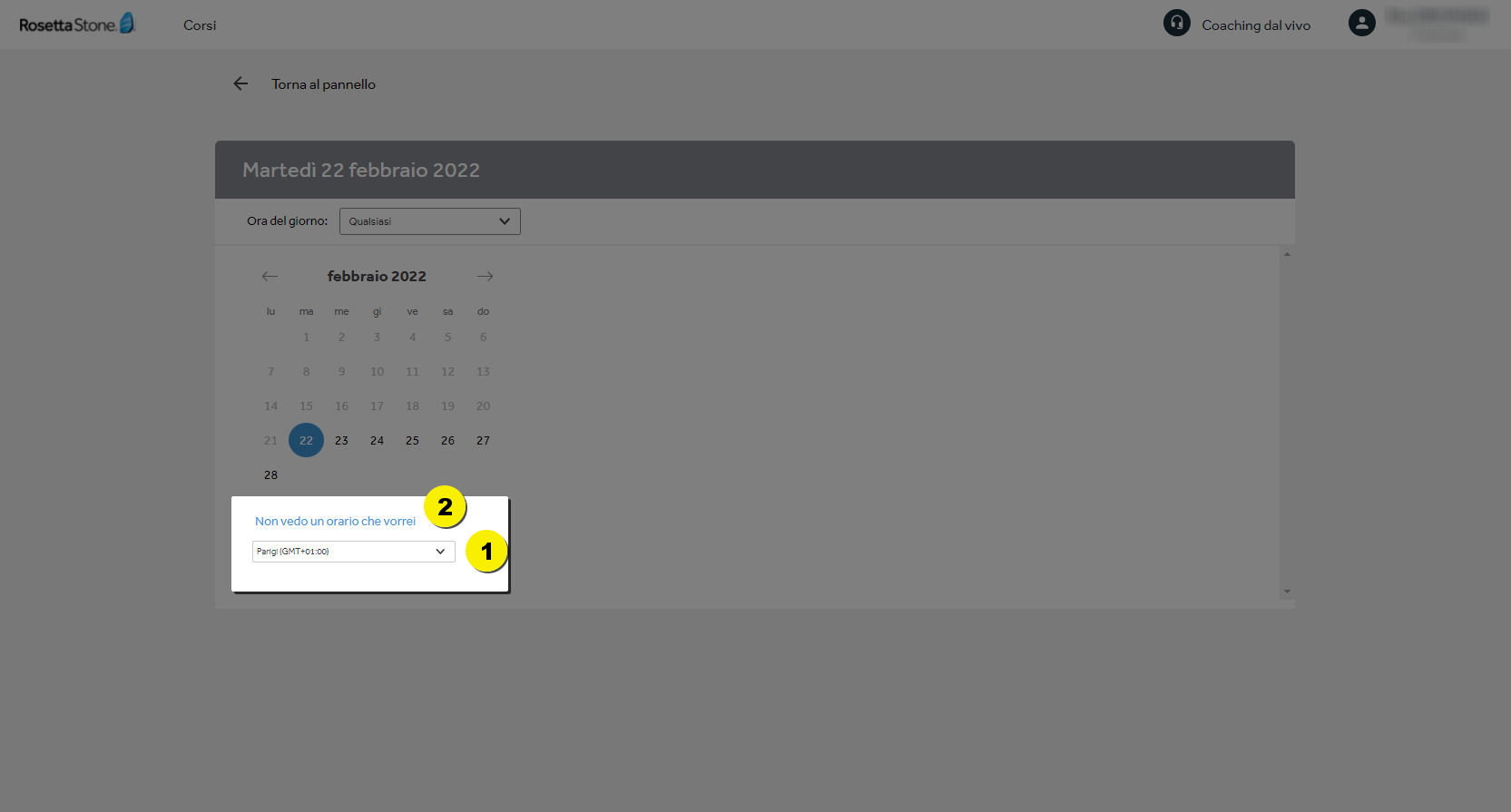Select February 22 on the calendar

tap(306, 440)
